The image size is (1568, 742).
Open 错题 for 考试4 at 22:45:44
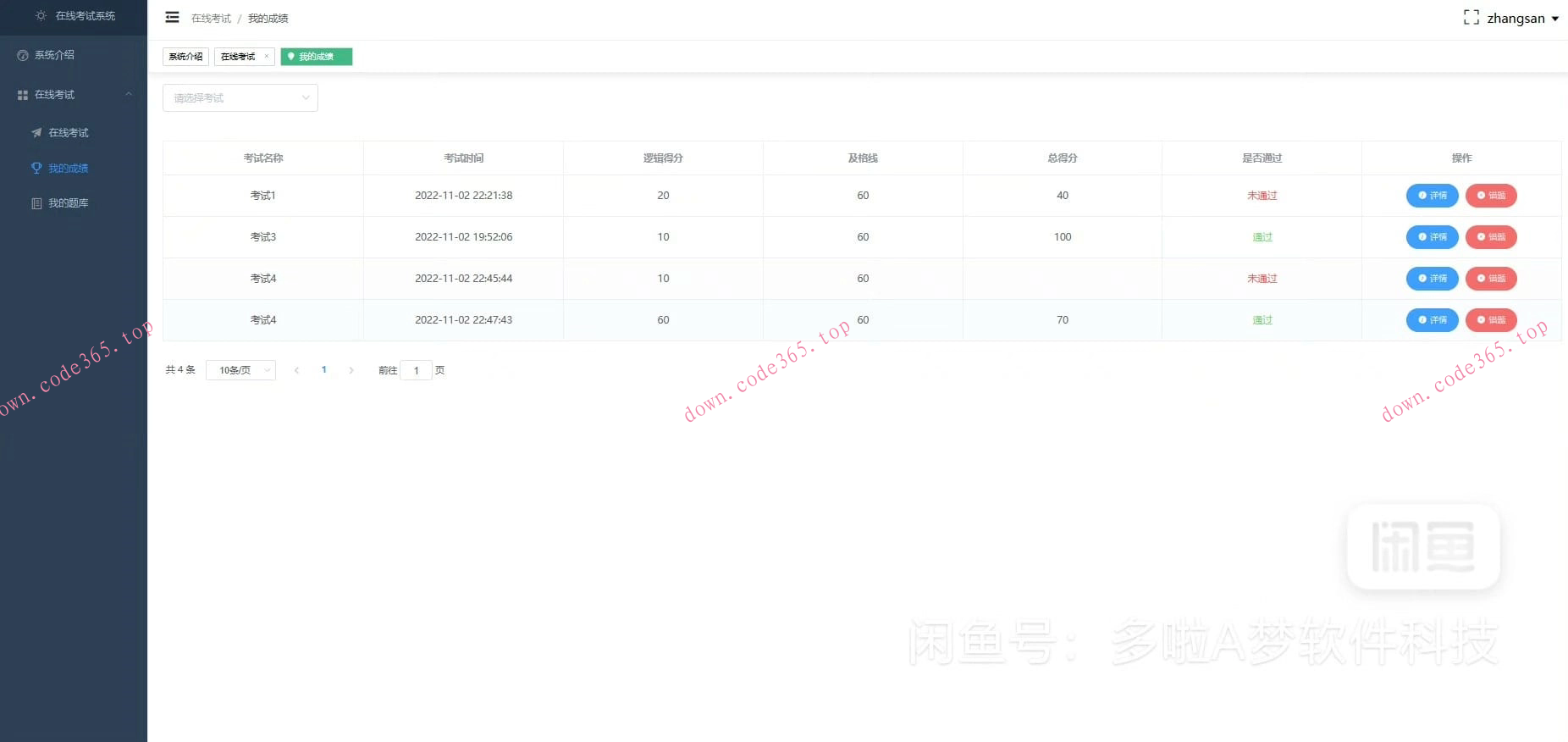1491,279
